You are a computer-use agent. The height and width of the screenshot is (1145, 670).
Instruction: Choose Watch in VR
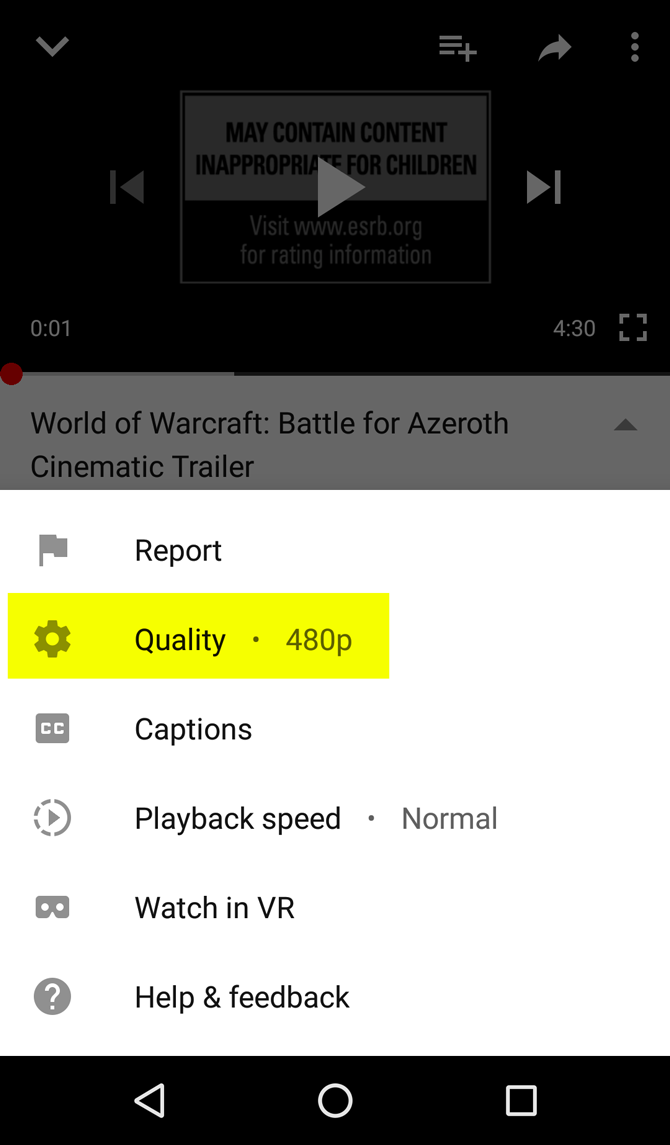click(214, 908)
